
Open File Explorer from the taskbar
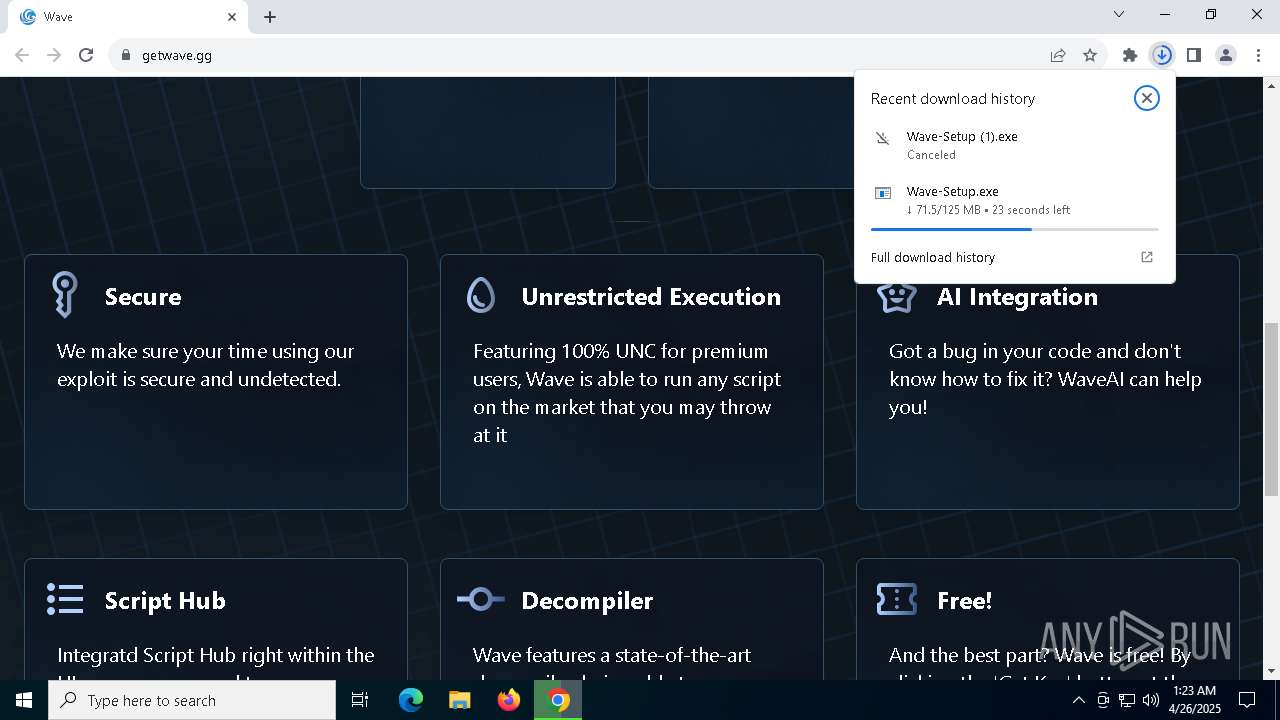(x=459, y=700)
